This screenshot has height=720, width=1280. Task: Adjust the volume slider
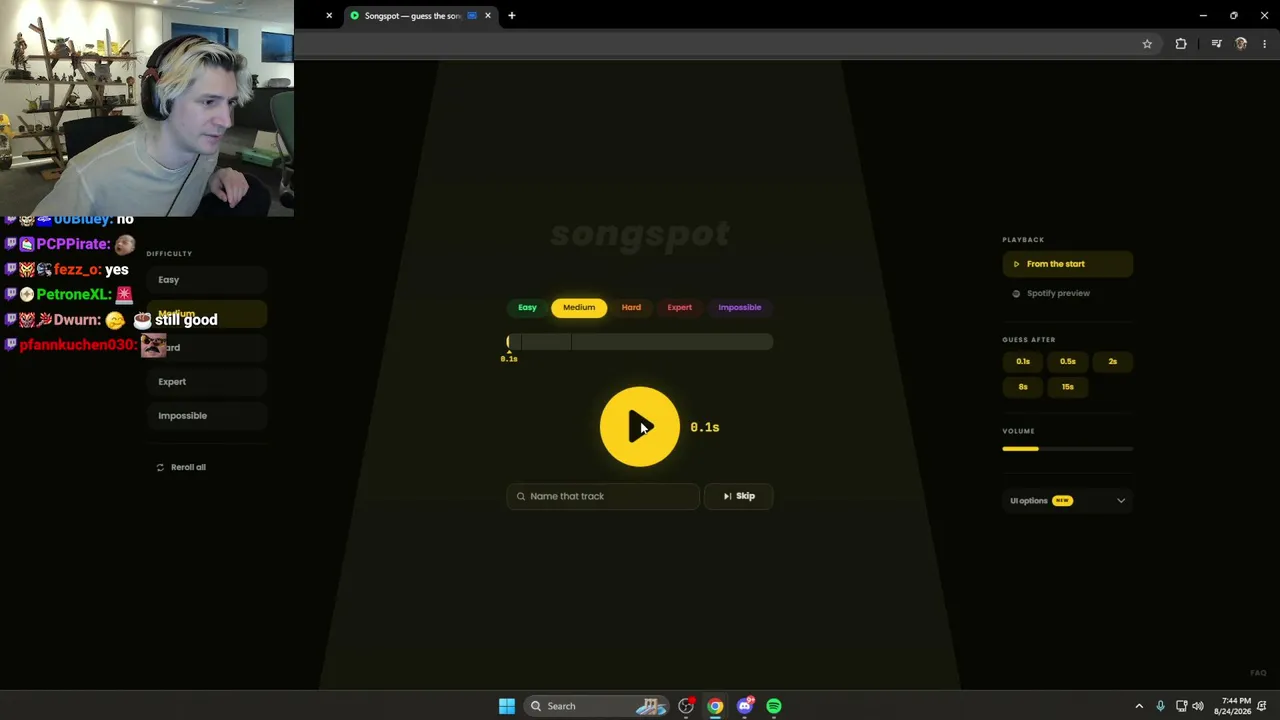1067,449
